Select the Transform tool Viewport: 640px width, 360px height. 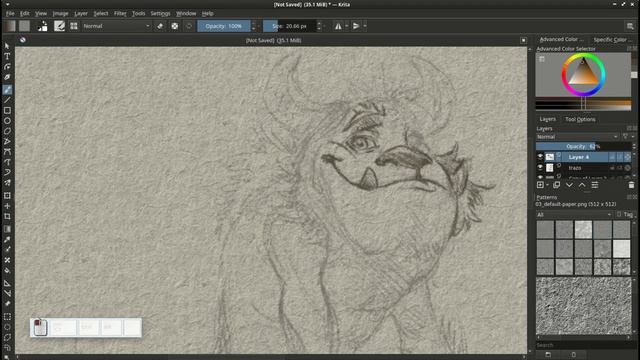(7, 196)
